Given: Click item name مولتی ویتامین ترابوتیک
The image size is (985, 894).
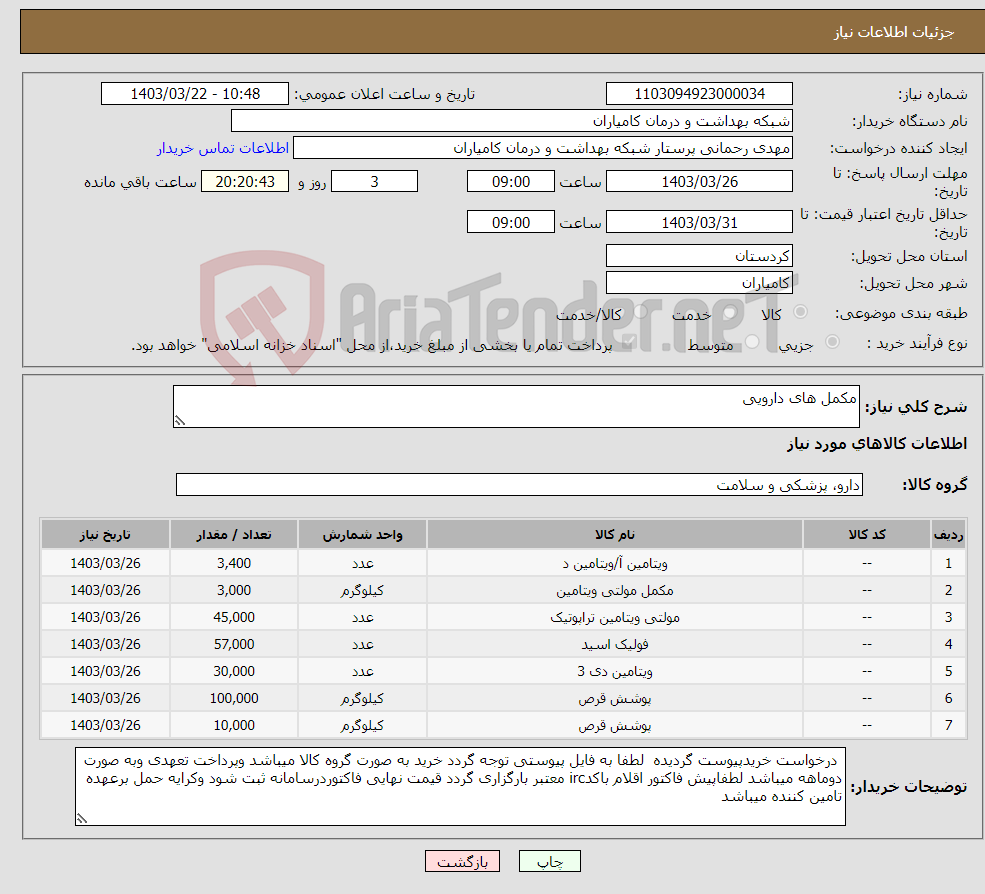Looking at the screenshot, I should point(615,618).
